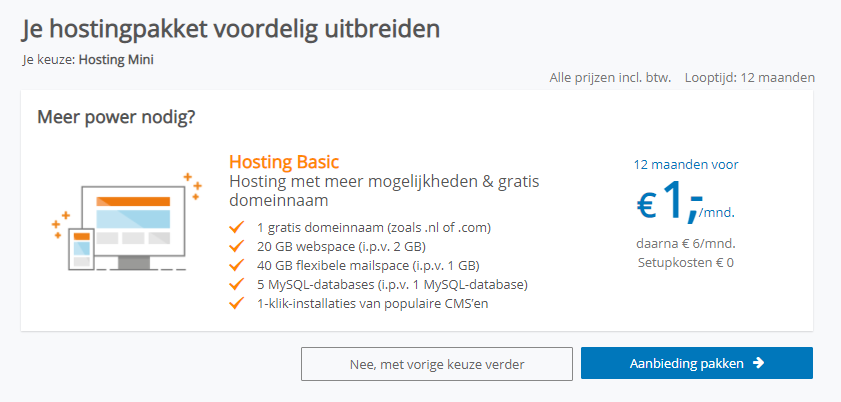841x402 pixels.
Task: Click the page heading Je hostingpakket voordelig uitbreiden
Action: (x=231, y=28)
